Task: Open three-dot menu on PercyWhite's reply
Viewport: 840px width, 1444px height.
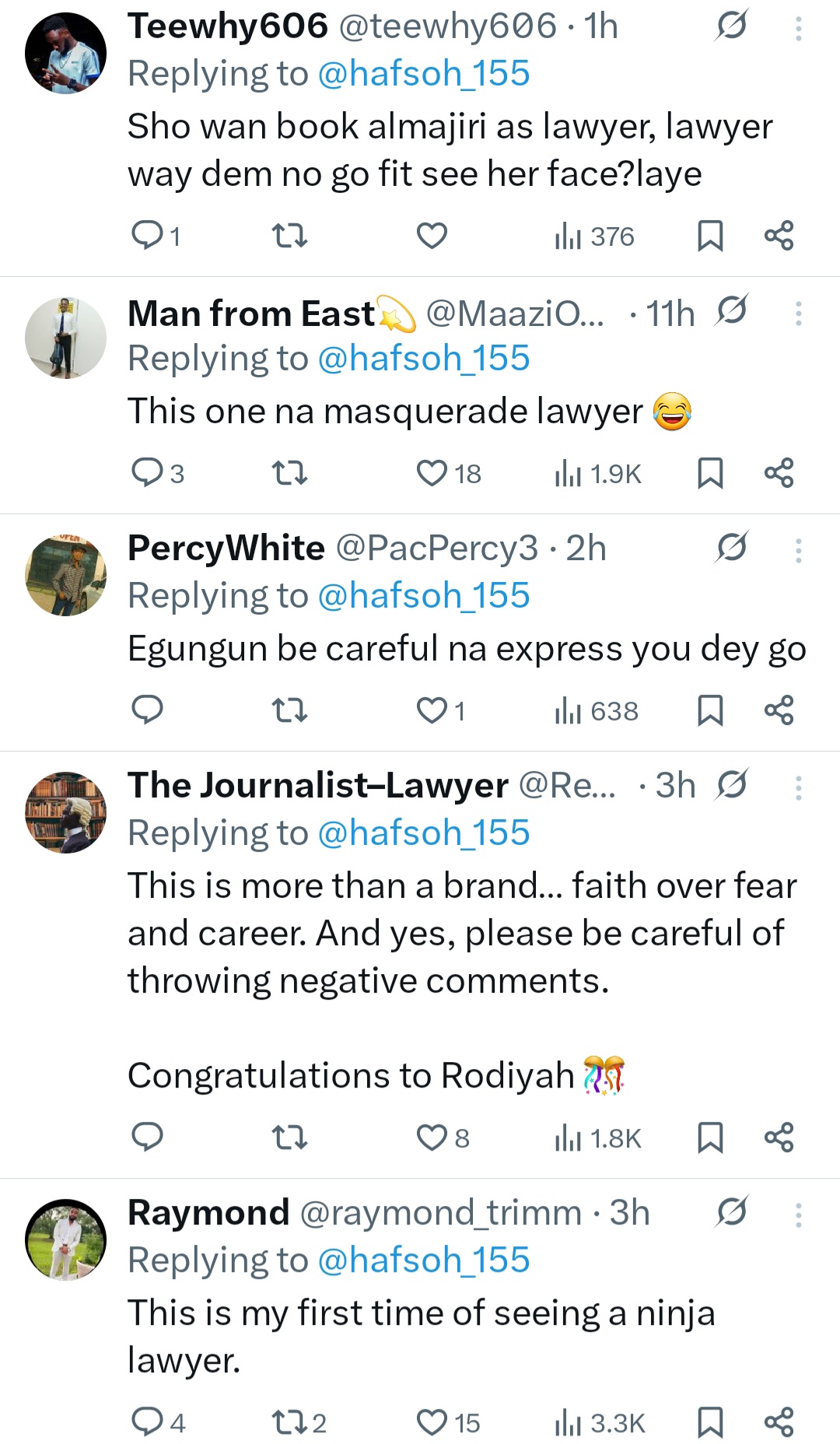Action: pyautogui.click(x=798, y=550)
